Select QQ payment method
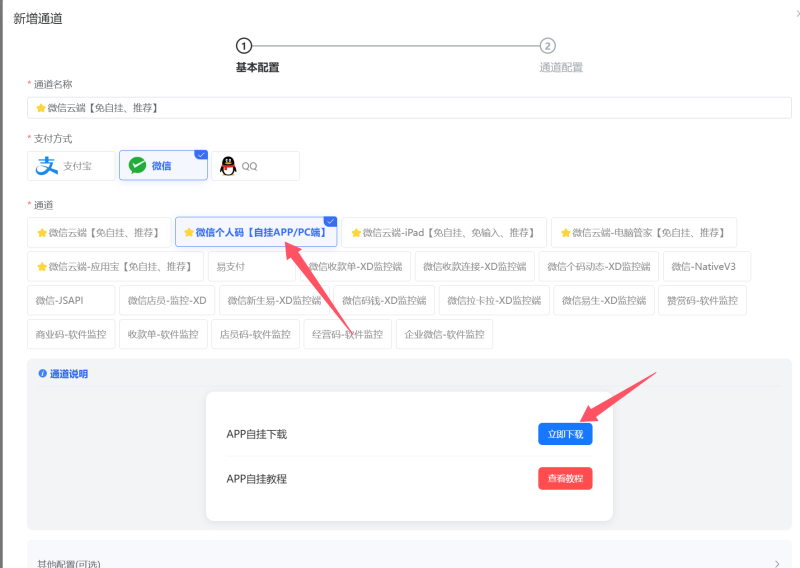Viewport: 800px width, 568px height. tap(255, 166)
